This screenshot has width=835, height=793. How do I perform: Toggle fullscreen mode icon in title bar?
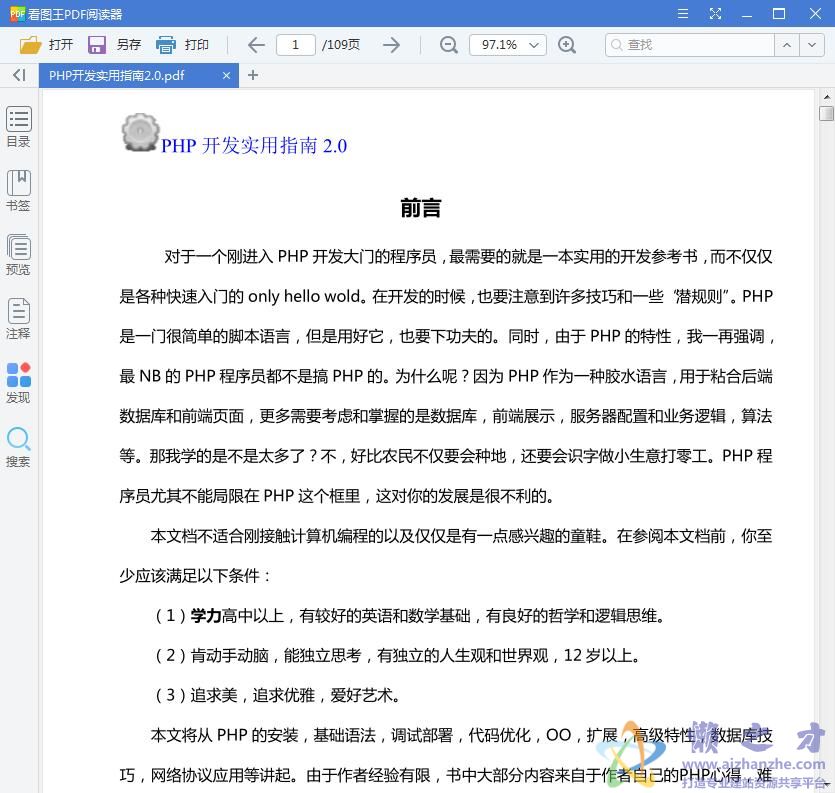715,14
